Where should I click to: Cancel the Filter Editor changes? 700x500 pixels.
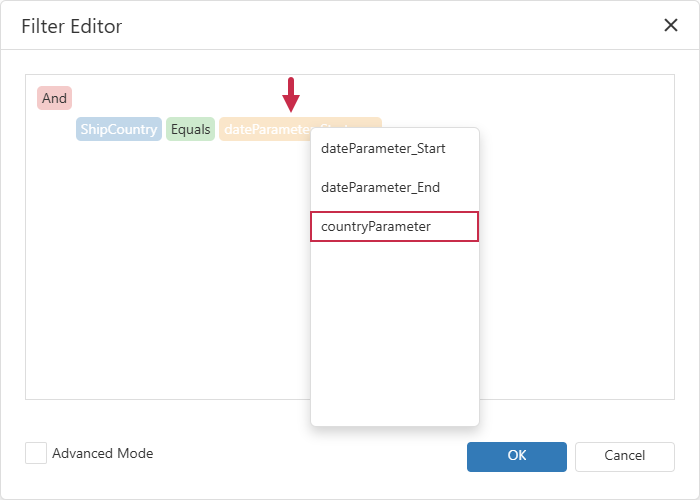click(x=625, y=457)
